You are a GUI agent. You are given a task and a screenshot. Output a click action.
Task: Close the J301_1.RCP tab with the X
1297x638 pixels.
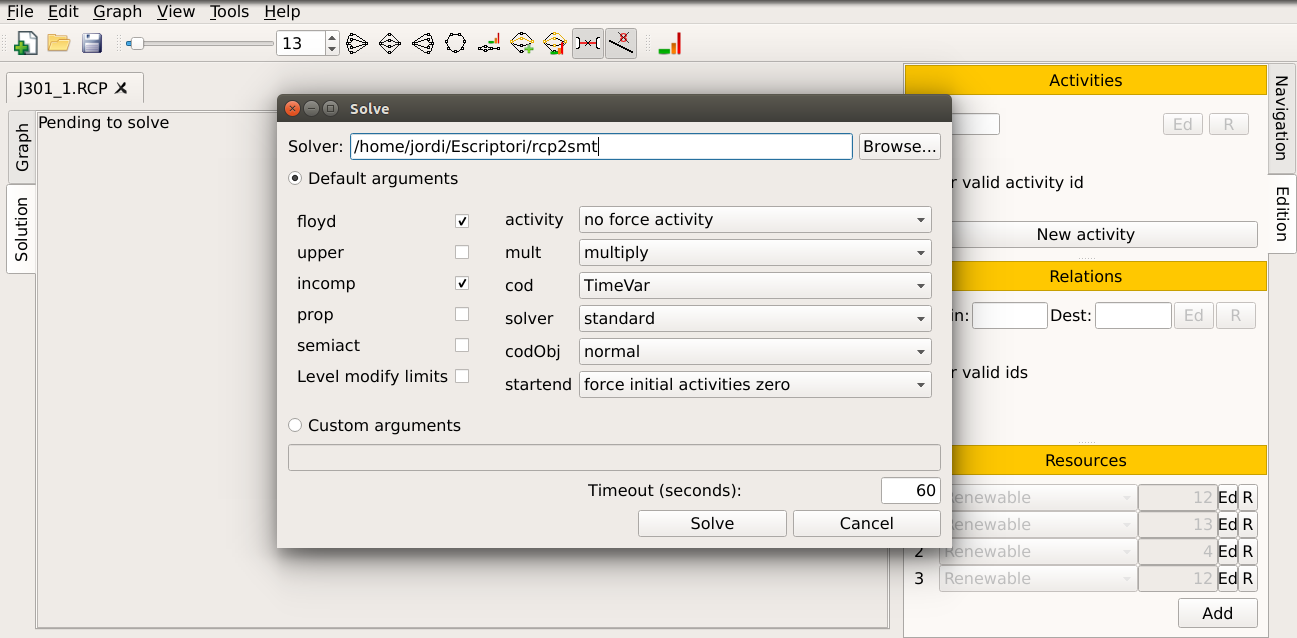[122, 88]
